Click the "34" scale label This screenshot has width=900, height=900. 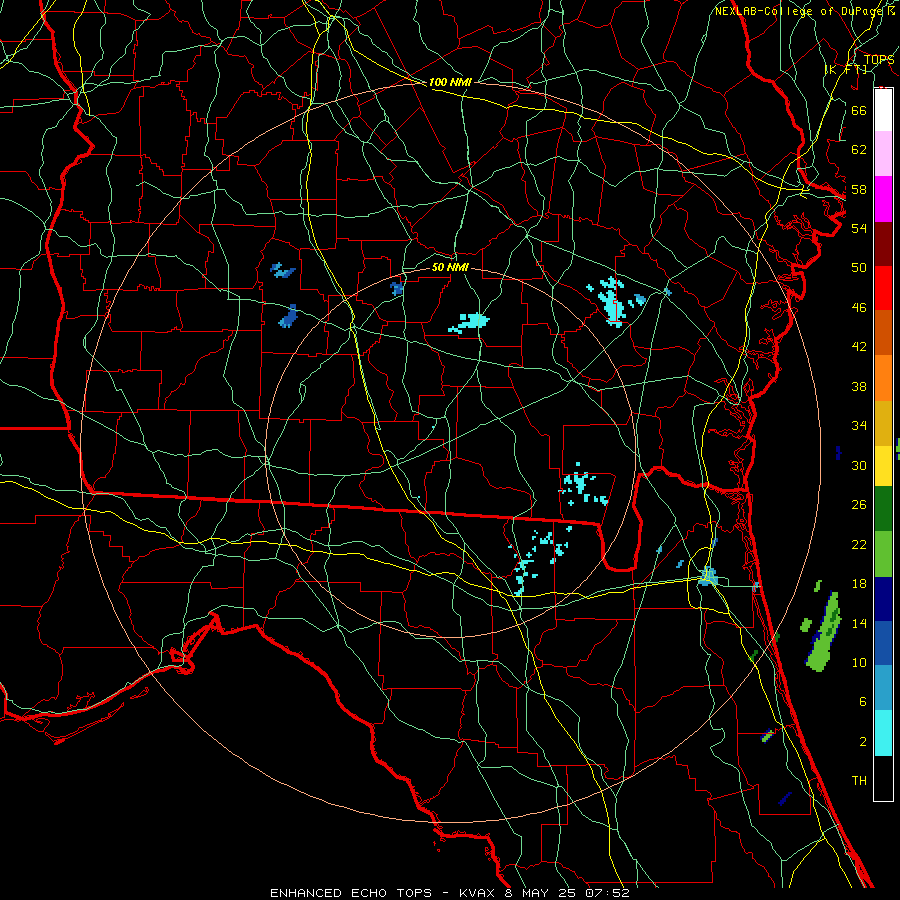tap(859, 426)
